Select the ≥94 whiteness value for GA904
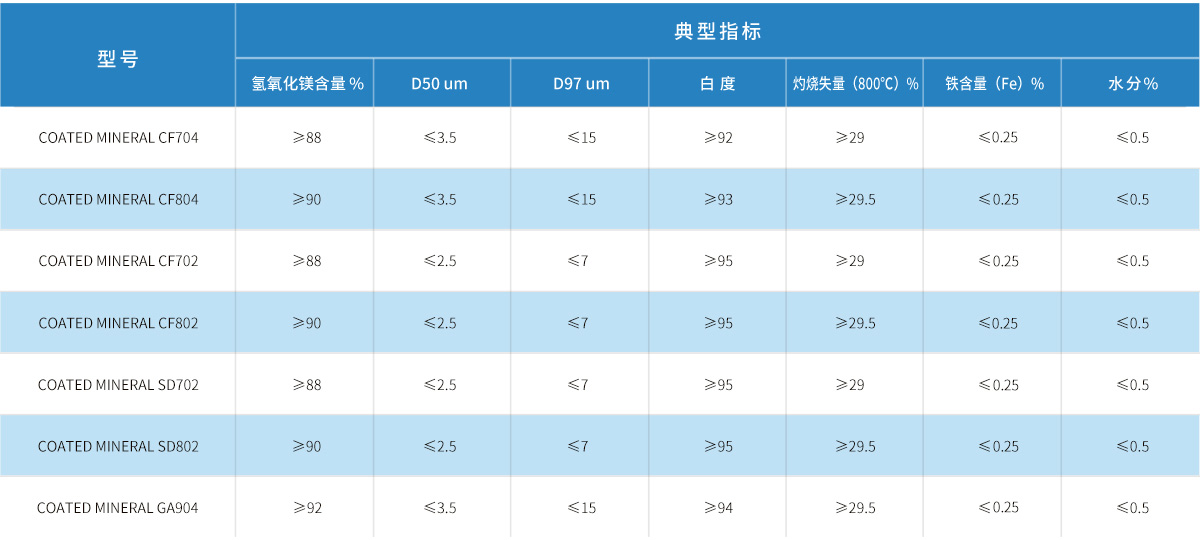Screen dimensions: 1200x540 tap(718, 509)
